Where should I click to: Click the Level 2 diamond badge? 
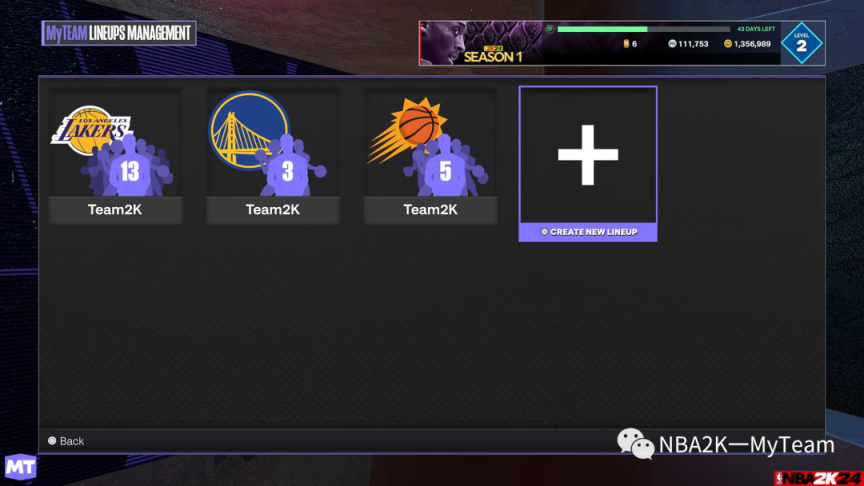pos(802,44)
